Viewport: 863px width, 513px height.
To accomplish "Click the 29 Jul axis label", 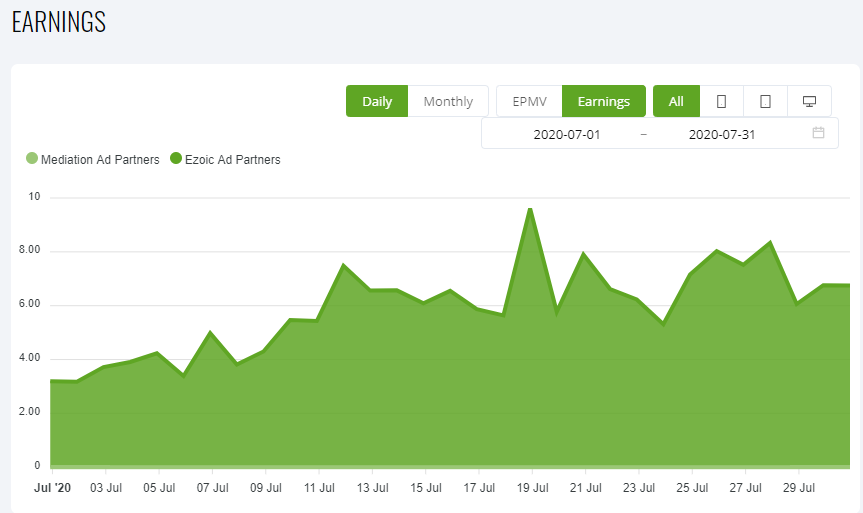I will click(799, 488).
